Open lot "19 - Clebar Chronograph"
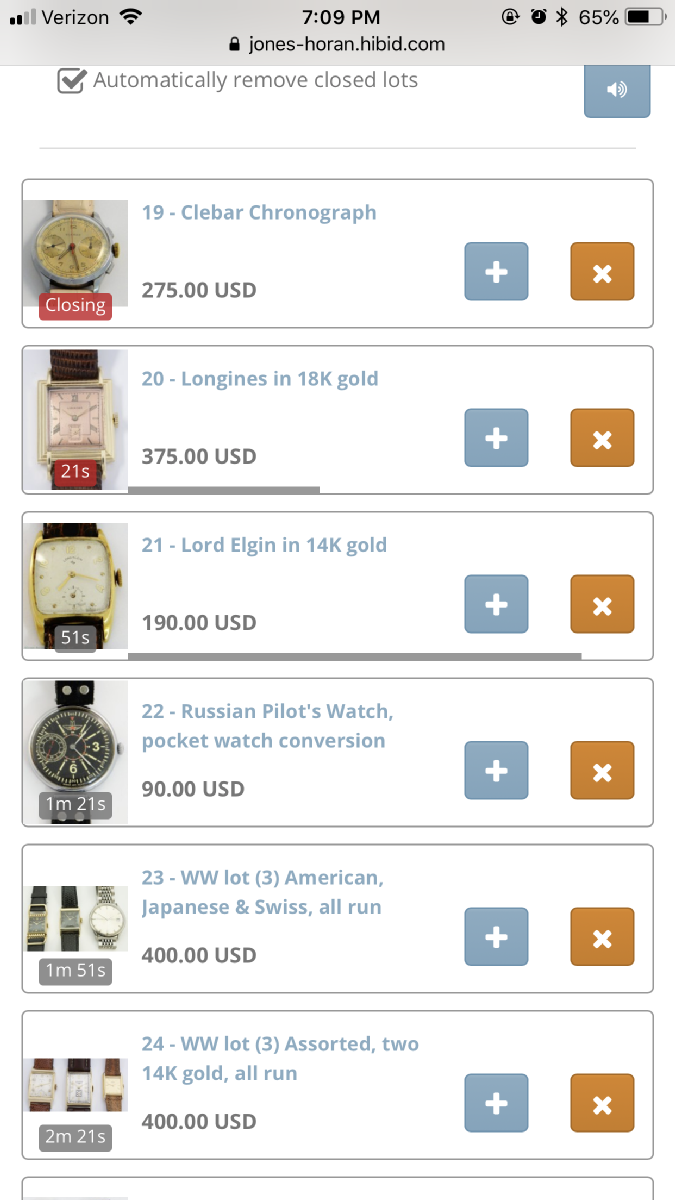This screenshot has height=1200, width=675. (x=258, y=212)
